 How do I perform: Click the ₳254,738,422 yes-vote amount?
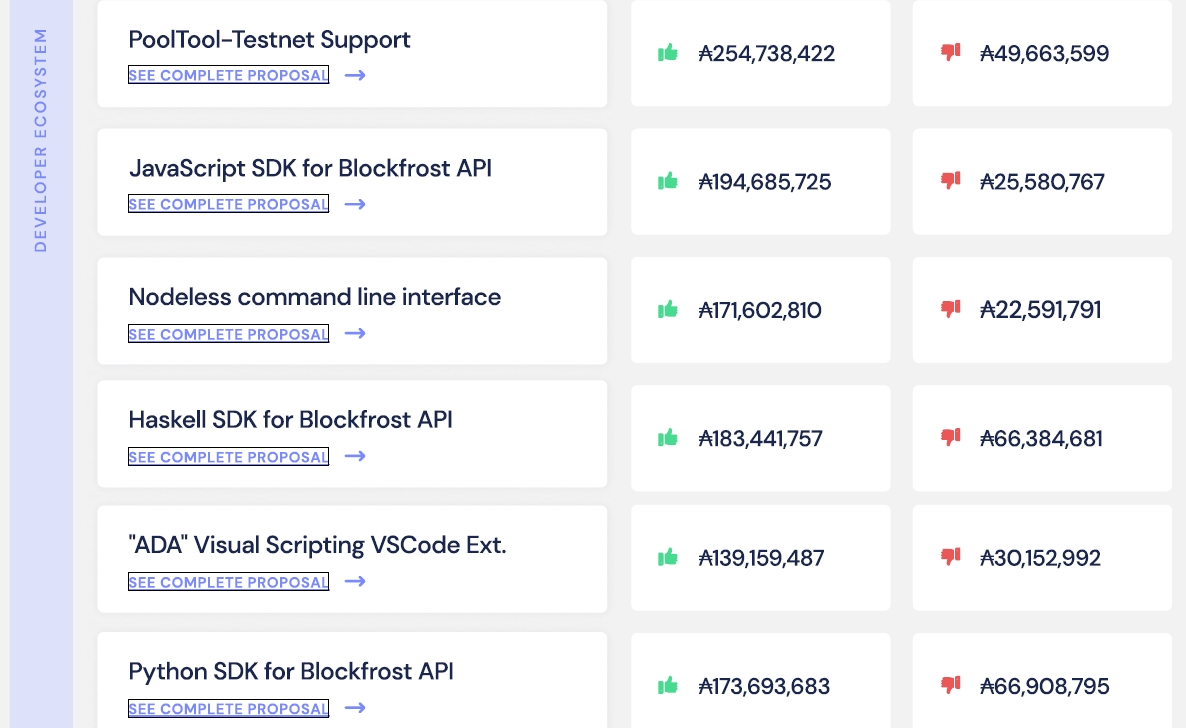tap(766, 54)
